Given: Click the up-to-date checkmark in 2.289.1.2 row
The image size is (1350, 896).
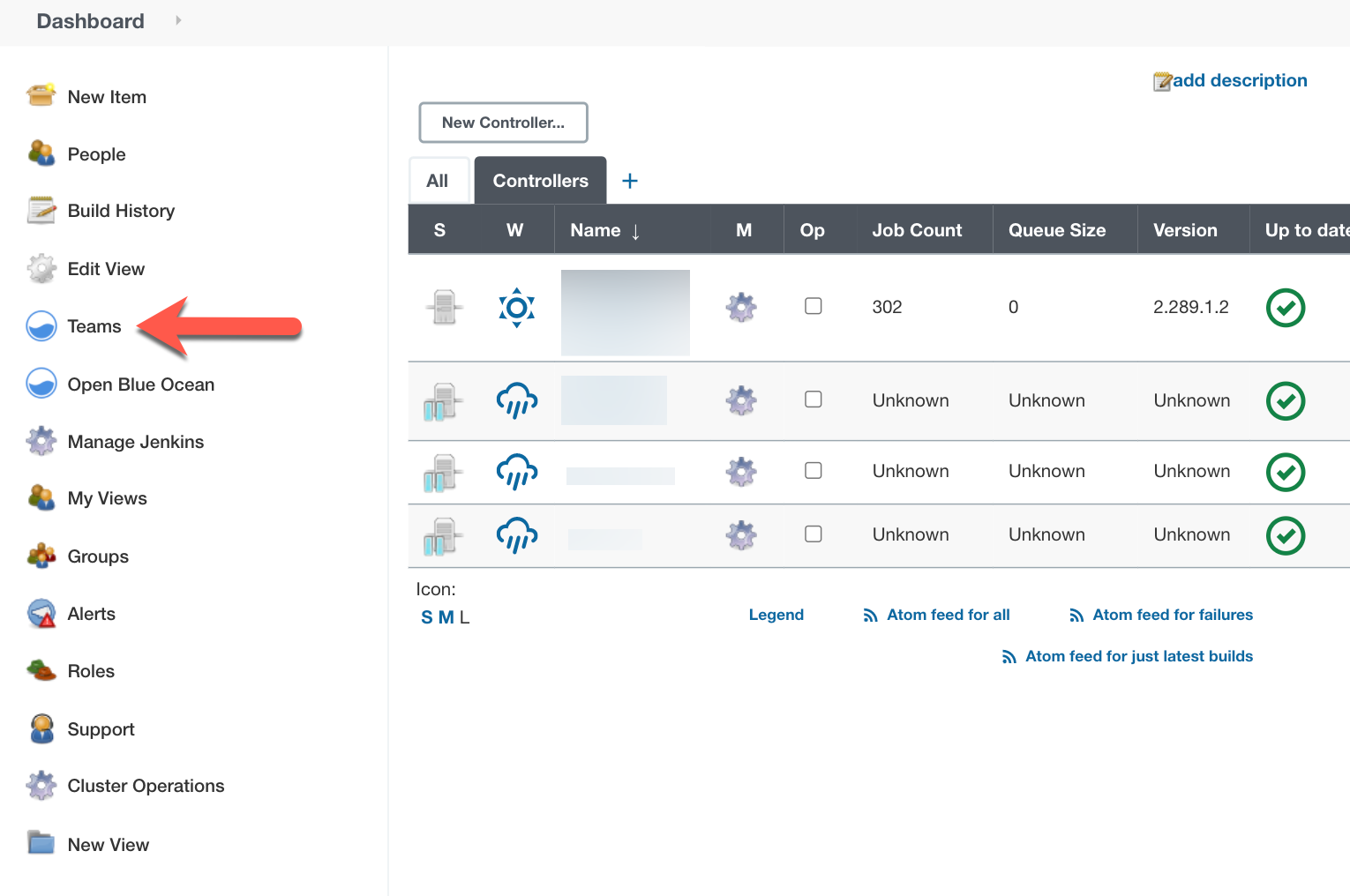Looking at the screenshot, I should coord(1286,308).
